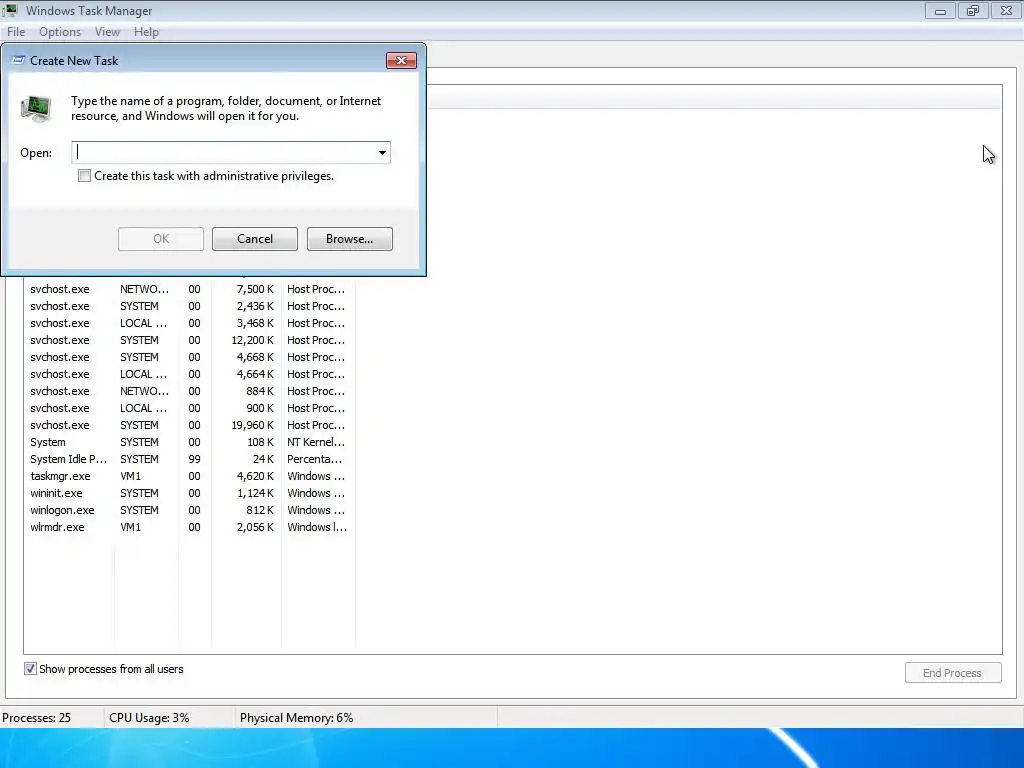Select the wlrmdr.exe process row
The height and width of the screenshot is (768, 1024).
(189, 527)
